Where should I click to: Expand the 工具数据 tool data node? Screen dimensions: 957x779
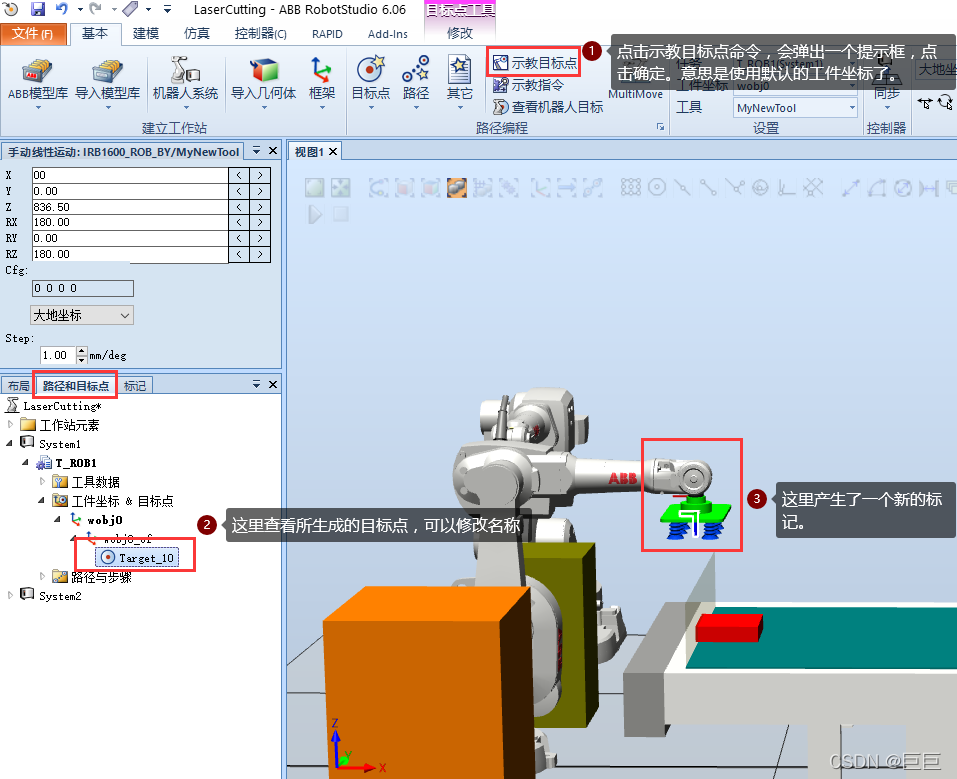point(42,481)
